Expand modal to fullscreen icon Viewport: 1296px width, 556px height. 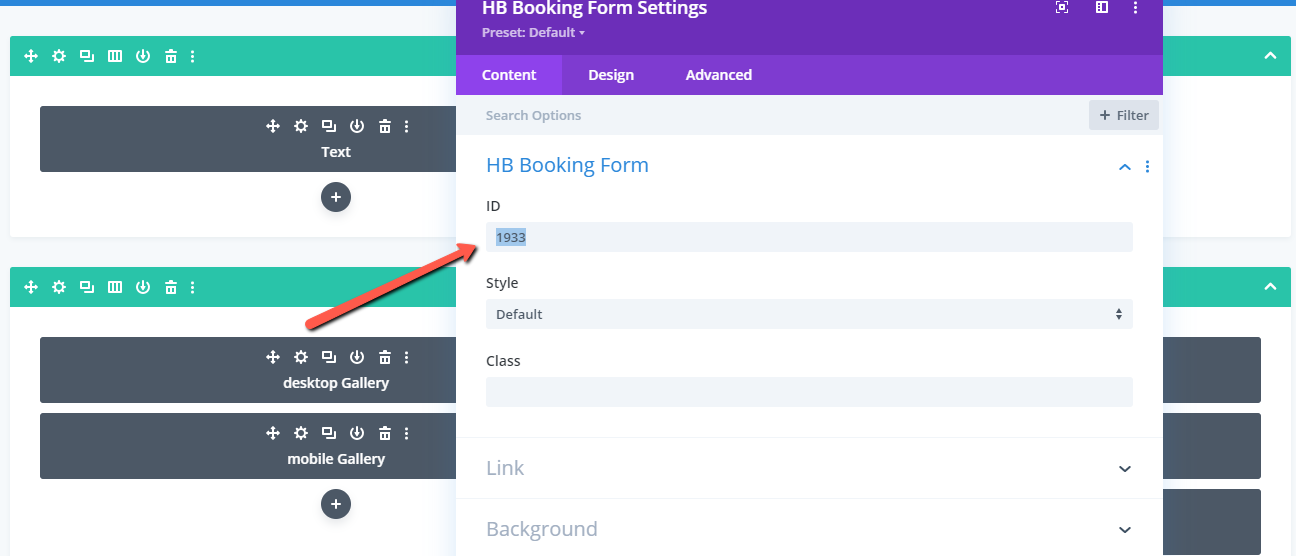1062,8
